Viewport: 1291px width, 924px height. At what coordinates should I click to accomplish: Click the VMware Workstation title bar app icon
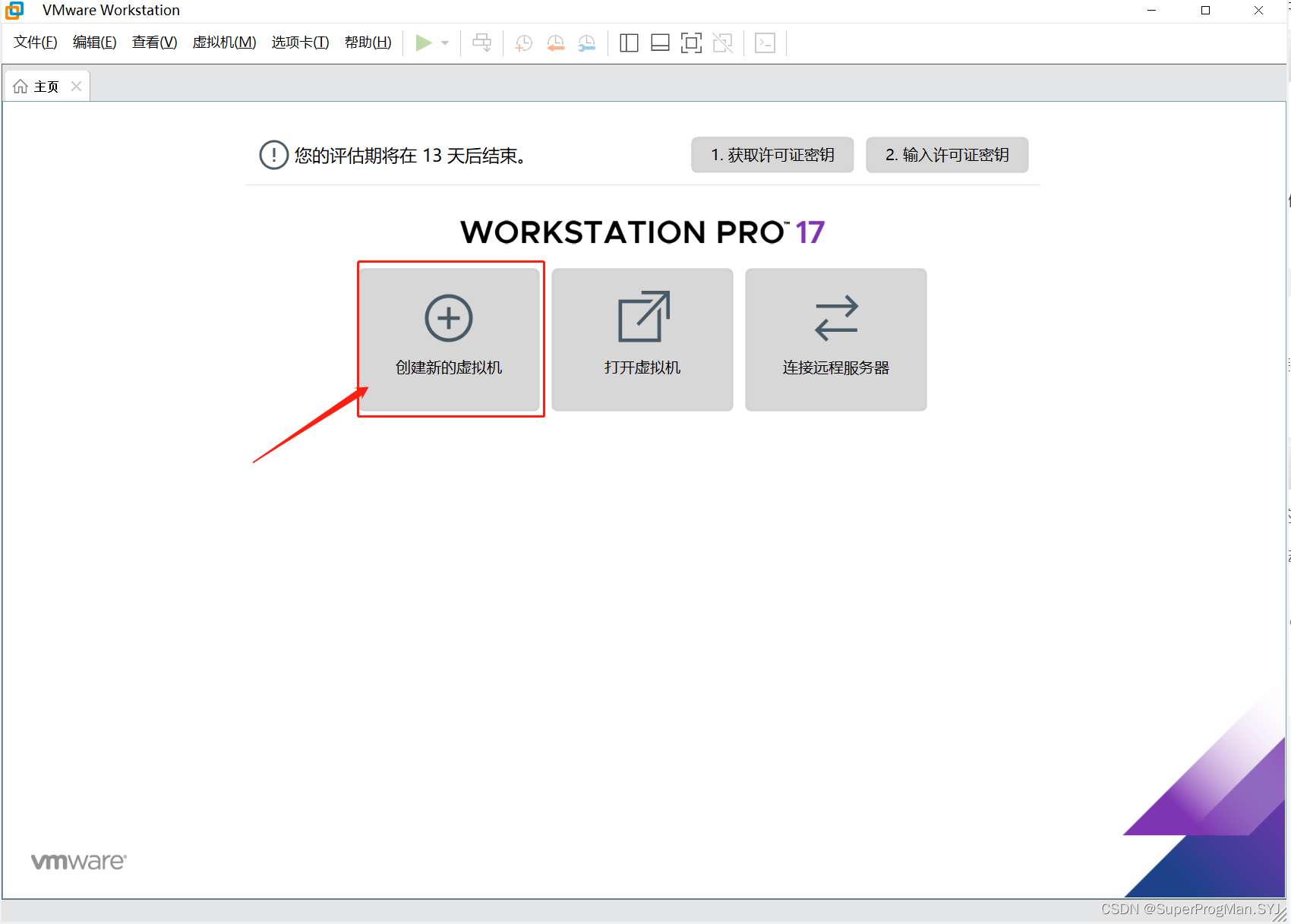pos(14,11)
